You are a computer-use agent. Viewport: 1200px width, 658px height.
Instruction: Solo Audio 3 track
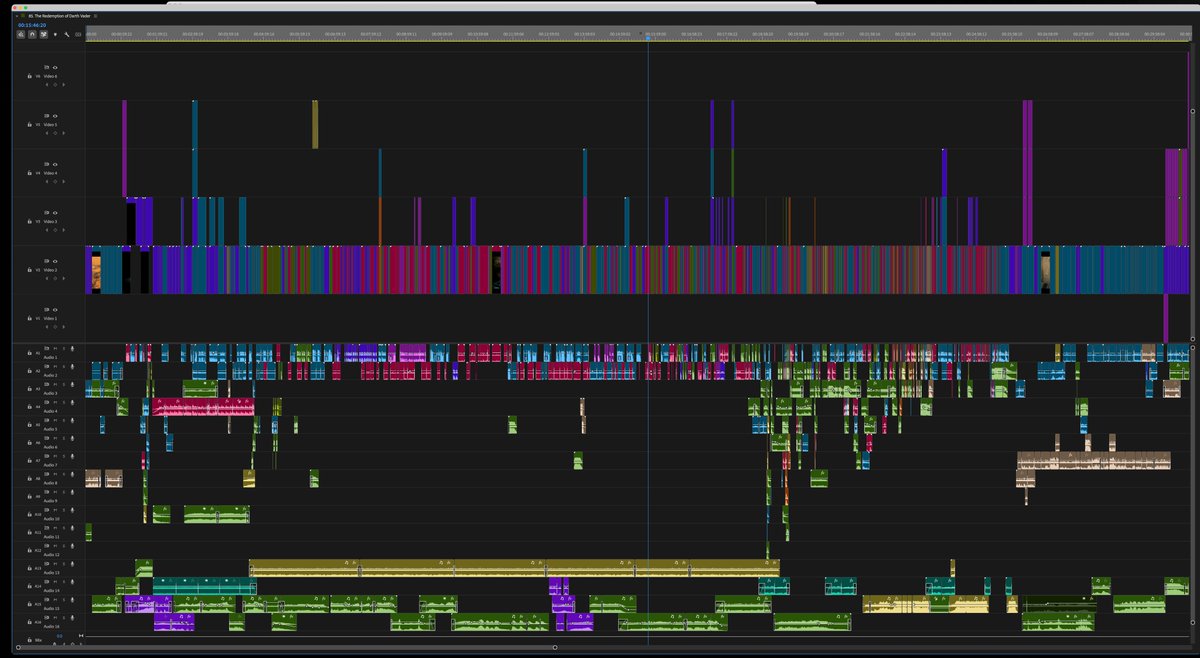coord(64,384)
